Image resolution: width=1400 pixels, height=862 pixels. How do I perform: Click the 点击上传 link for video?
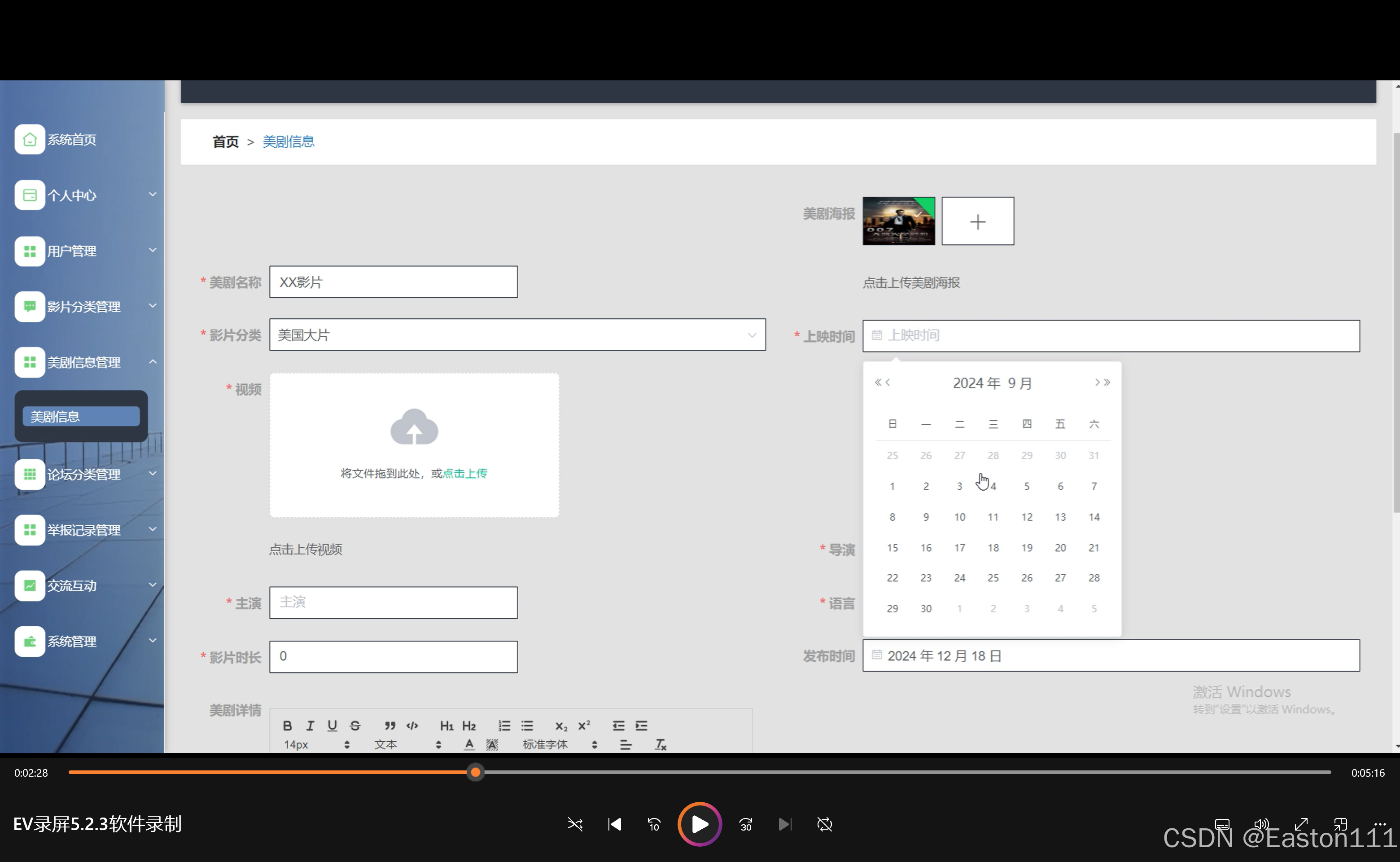pos(465,473)
